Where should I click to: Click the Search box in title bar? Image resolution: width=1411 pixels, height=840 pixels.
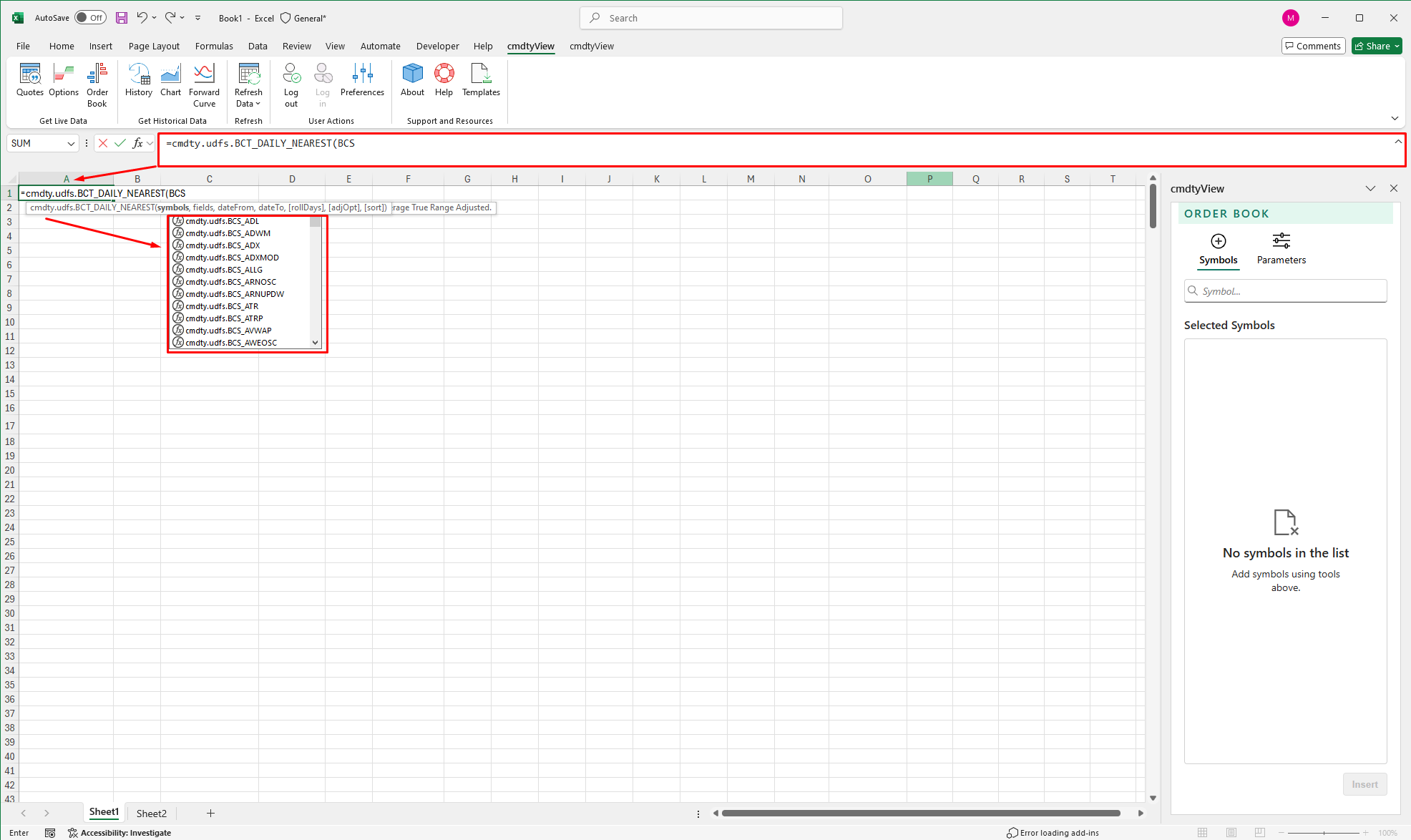711,18
